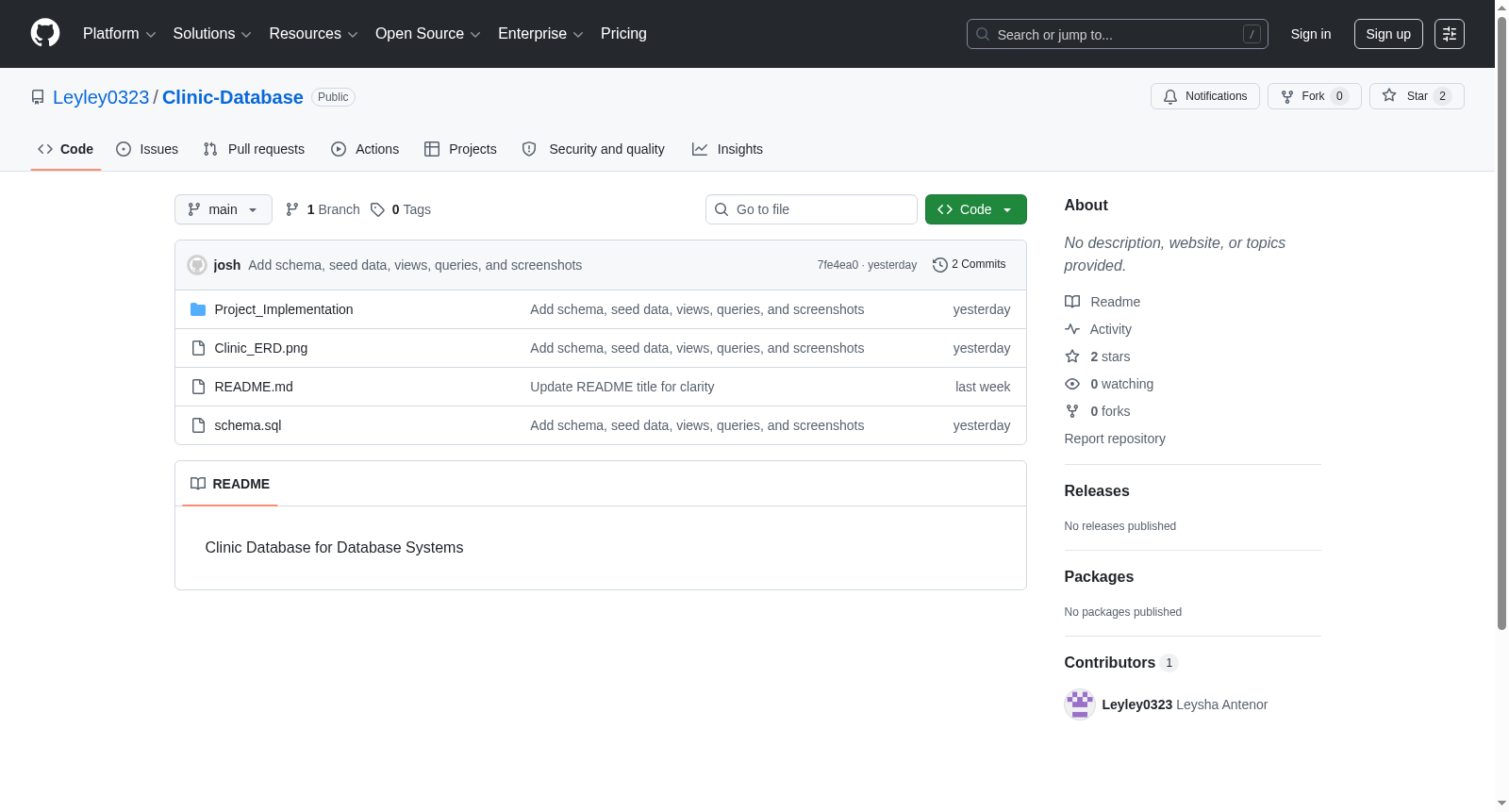Click the Sign up button
This screenshot has height=812, width=1509.
(1388, 34)
